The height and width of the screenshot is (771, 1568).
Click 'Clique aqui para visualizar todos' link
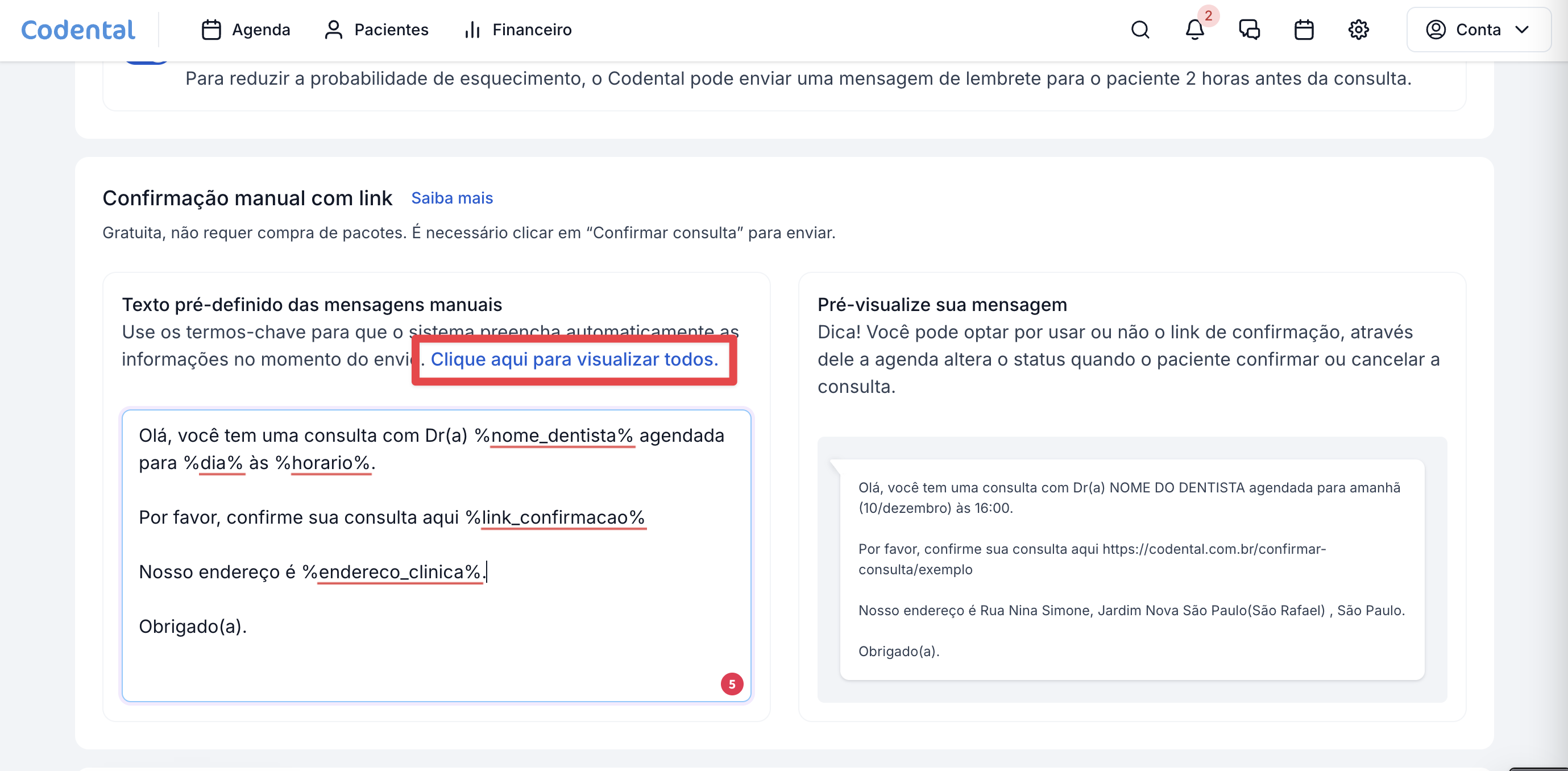point(574,360)
